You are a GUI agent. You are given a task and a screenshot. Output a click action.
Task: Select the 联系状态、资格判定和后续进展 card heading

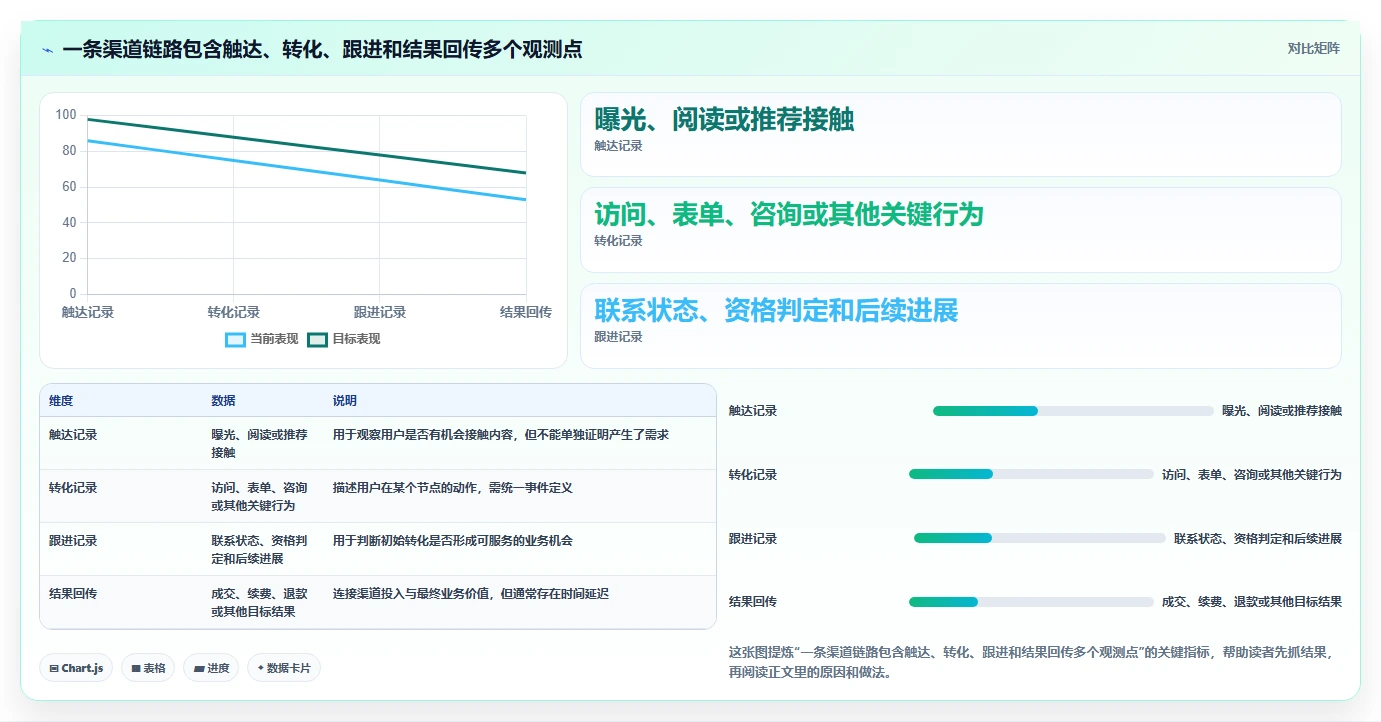coord(776,311)
